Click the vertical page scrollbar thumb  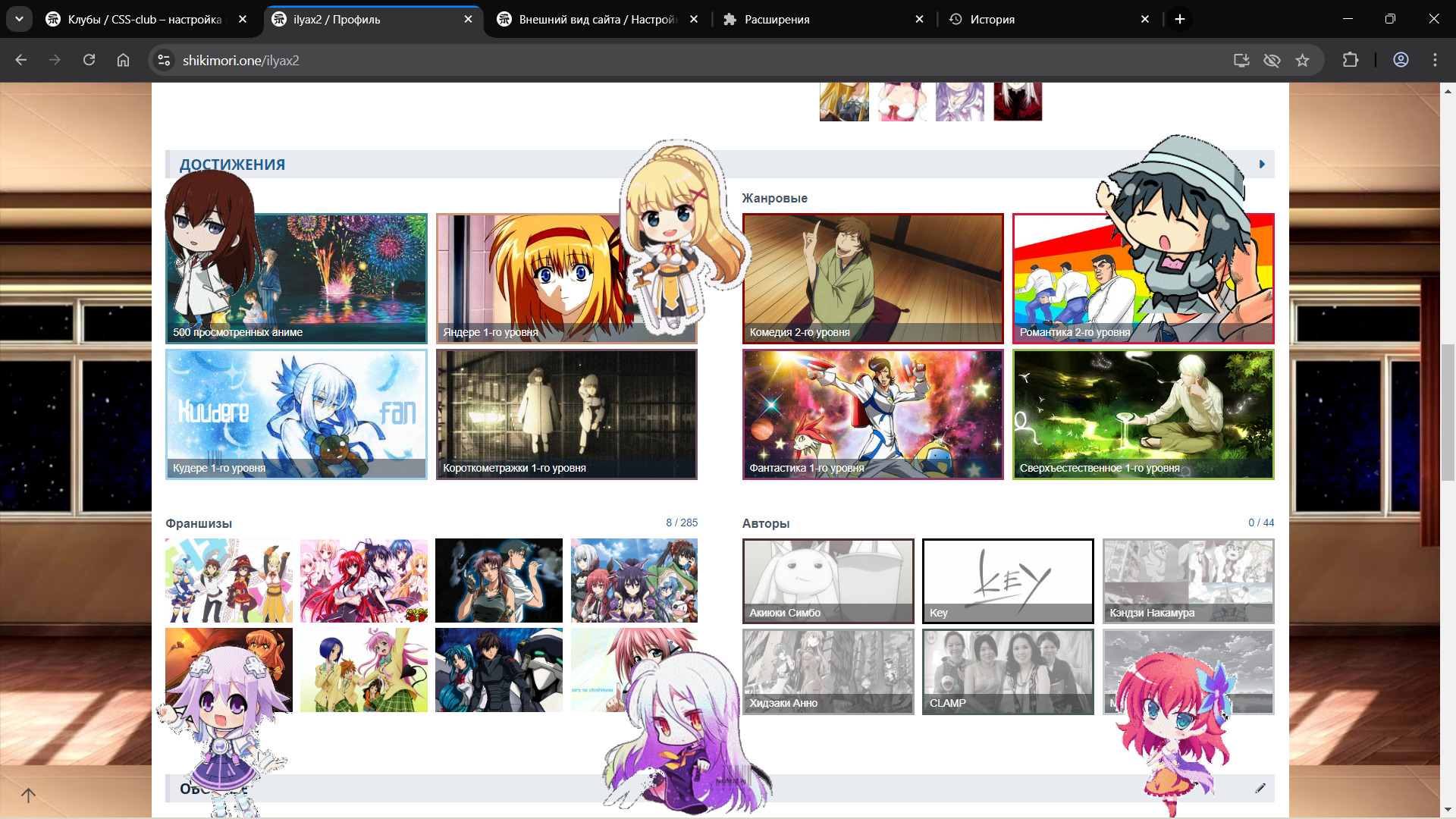[x=1448, y=412]
